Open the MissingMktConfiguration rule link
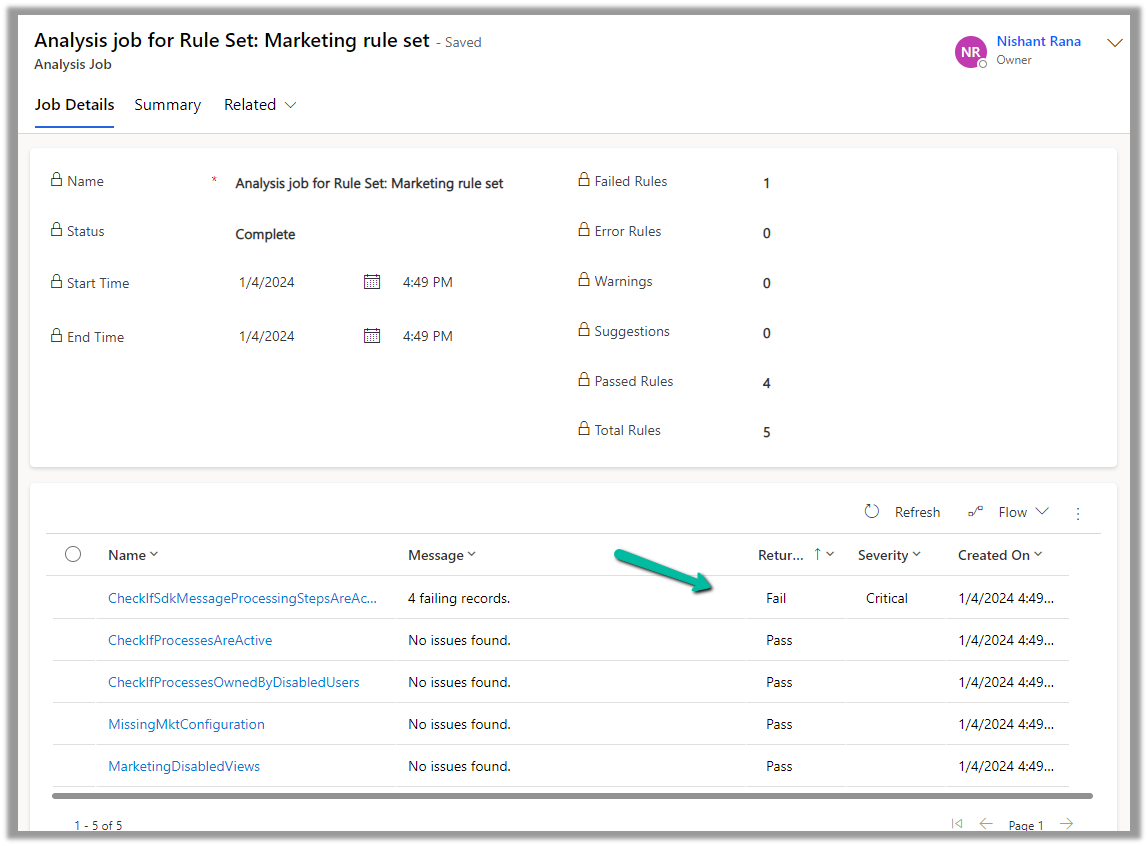This screenshot has width=1148, height=846. click(186, 724)
